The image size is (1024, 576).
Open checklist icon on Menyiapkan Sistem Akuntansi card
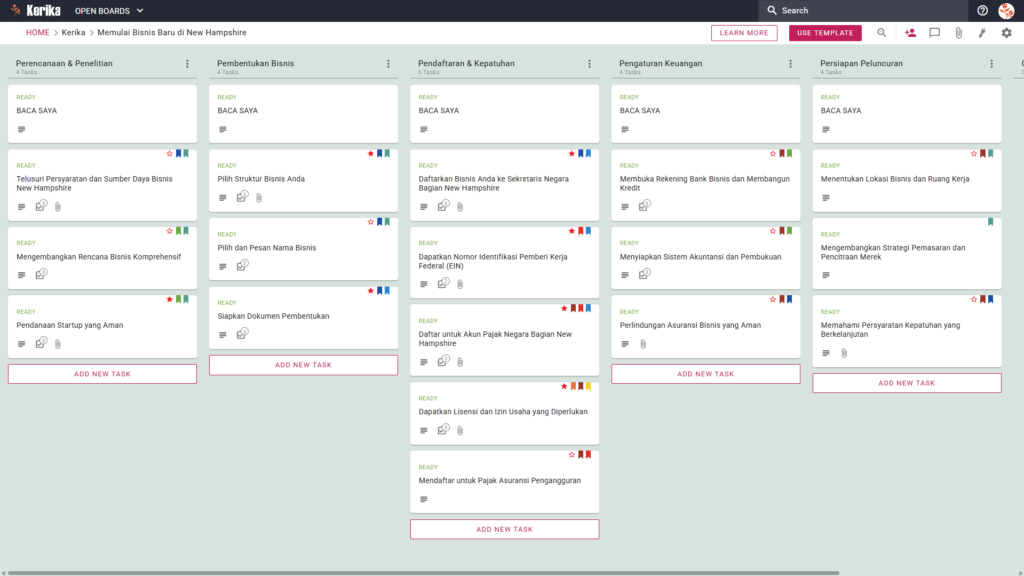click(645, 274)
